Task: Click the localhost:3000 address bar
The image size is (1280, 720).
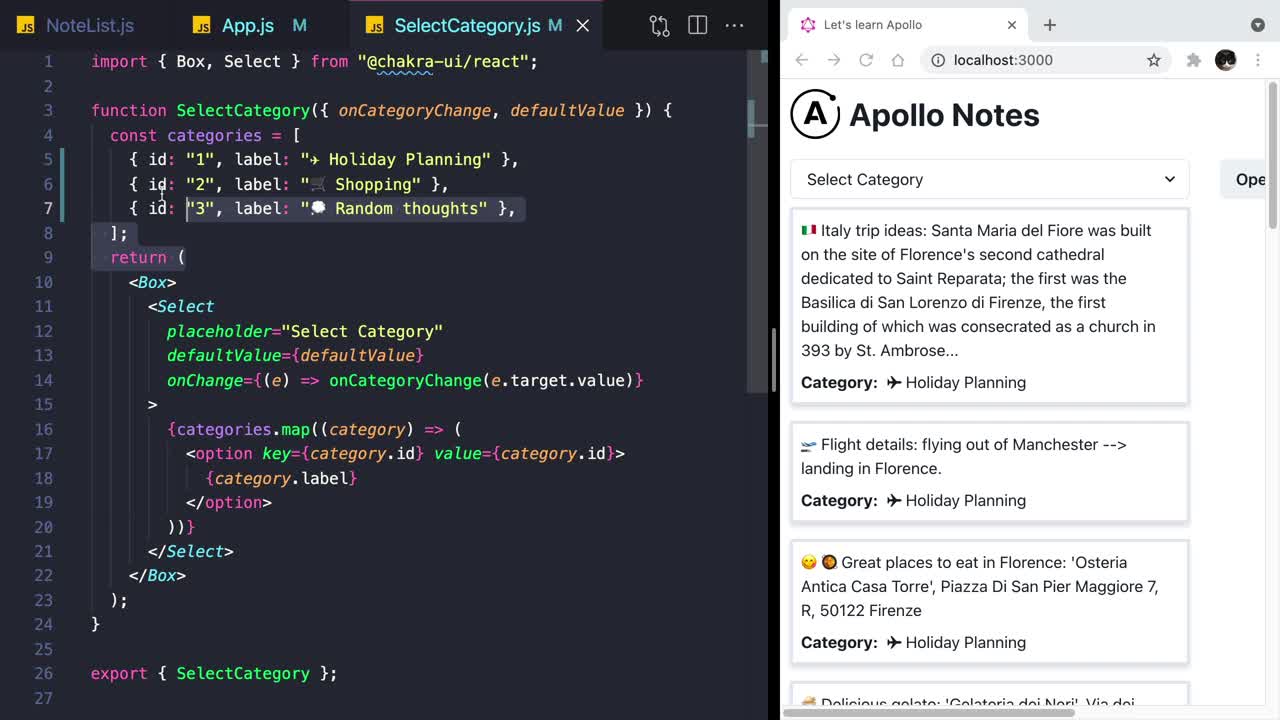Action: click(1040, 60)
